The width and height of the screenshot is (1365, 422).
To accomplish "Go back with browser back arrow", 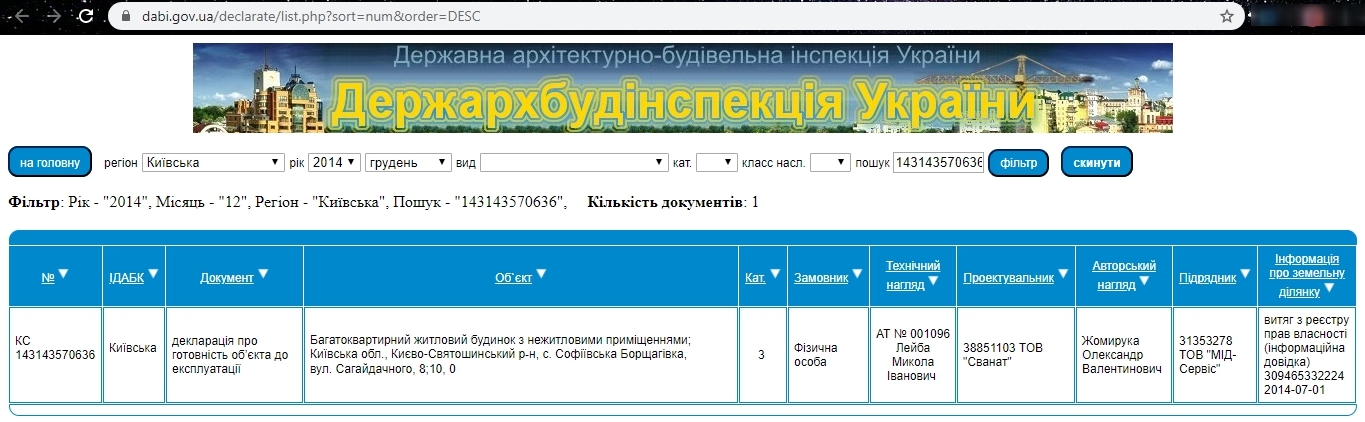I will (21, 16).
